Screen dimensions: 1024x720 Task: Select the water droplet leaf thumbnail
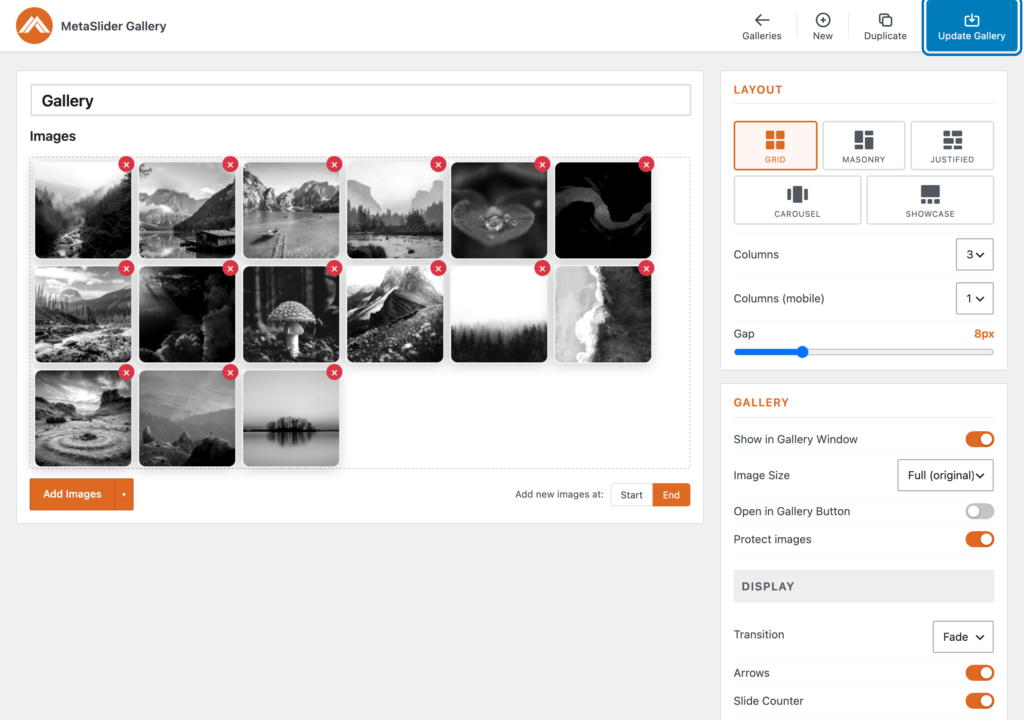point(499,210)
